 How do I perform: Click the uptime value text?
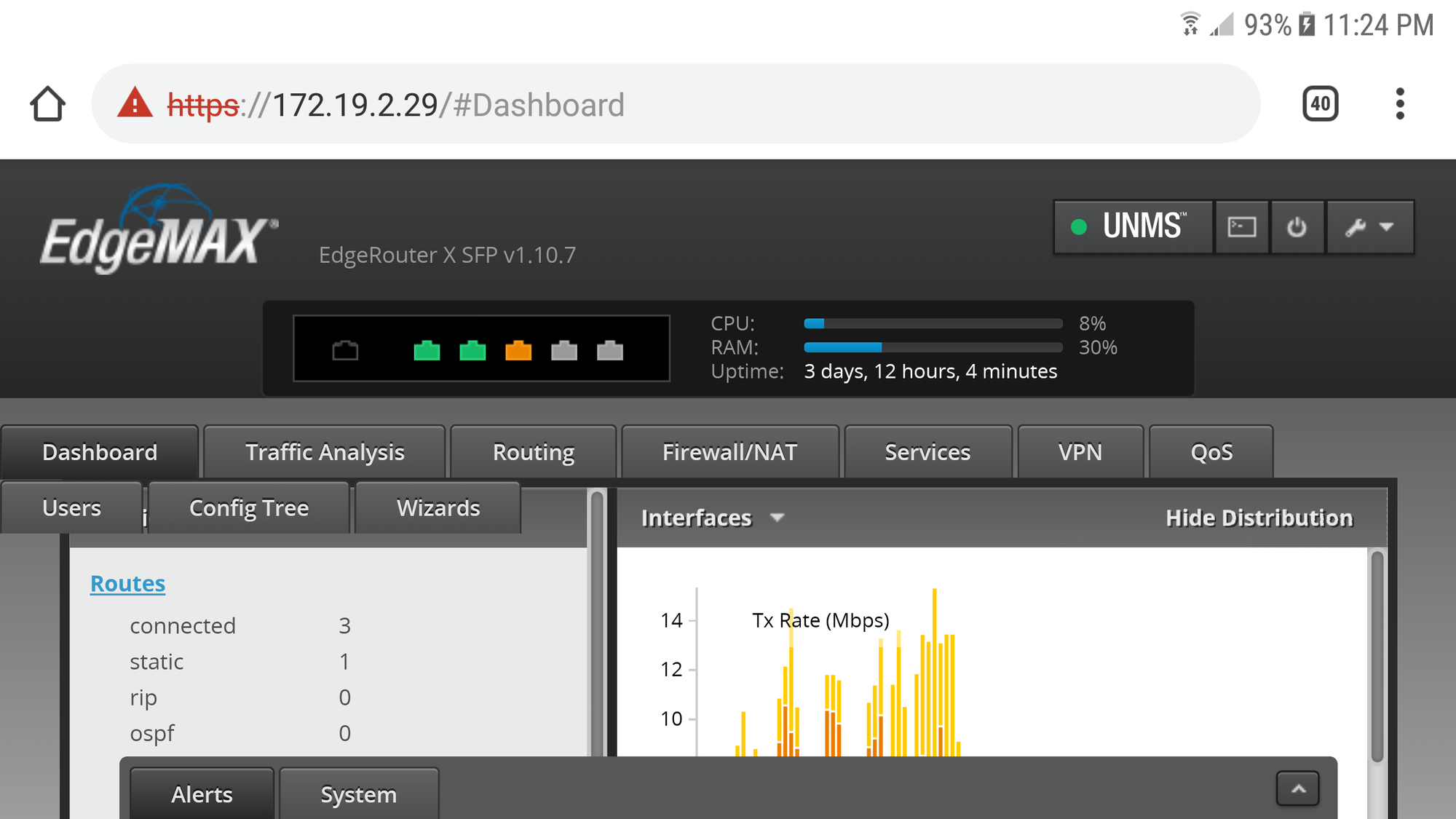pyautogui.click(x=930, y=371)
